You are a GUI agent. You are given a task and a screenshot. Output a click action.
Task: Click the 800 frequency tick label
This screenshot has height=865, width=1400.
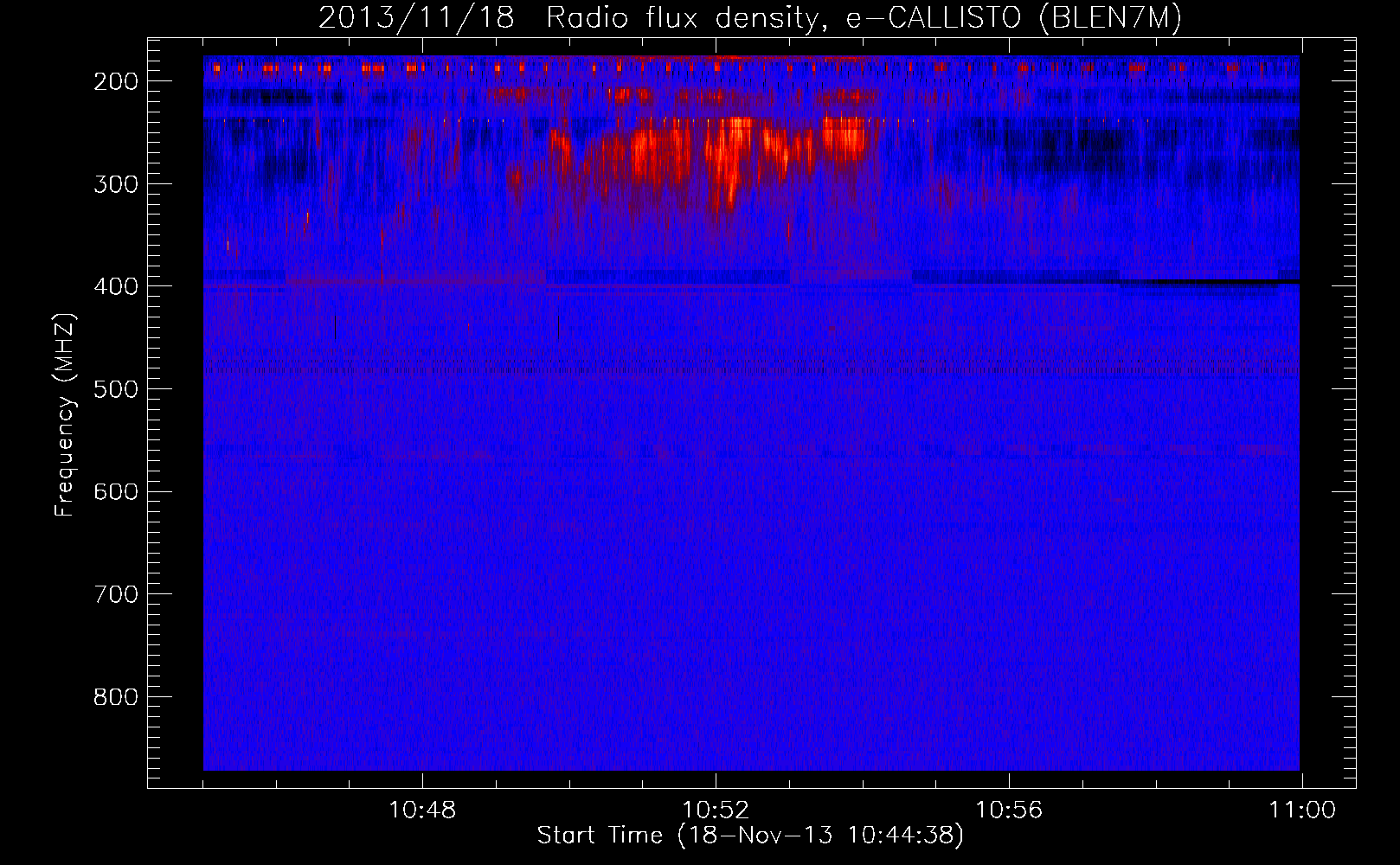pyautogui.click(x=116, y=697)
